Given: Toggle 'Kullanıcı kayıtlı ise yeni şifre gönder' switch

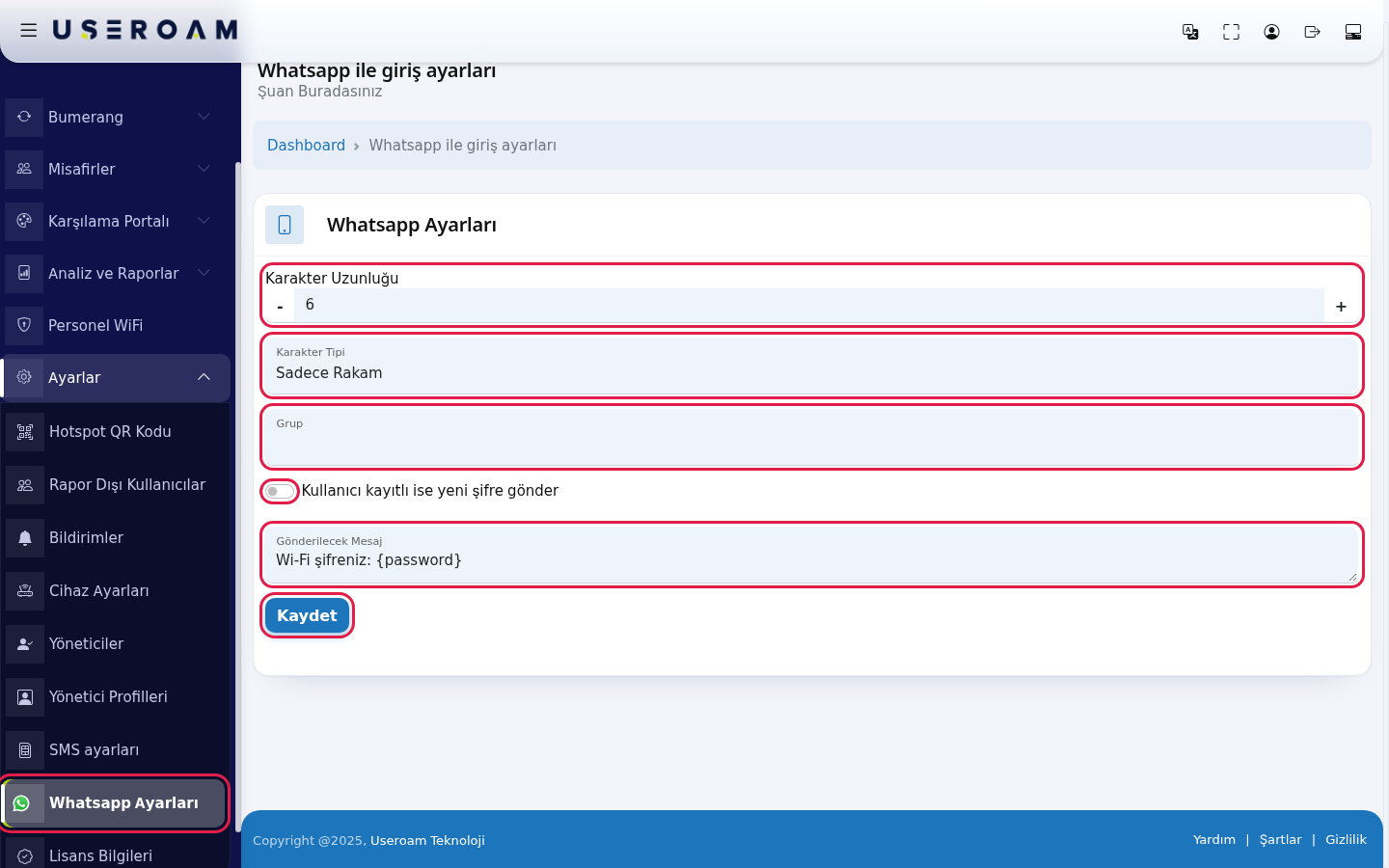Looking at the screenshot, I should pyautogui.click(x=280, y=491).
